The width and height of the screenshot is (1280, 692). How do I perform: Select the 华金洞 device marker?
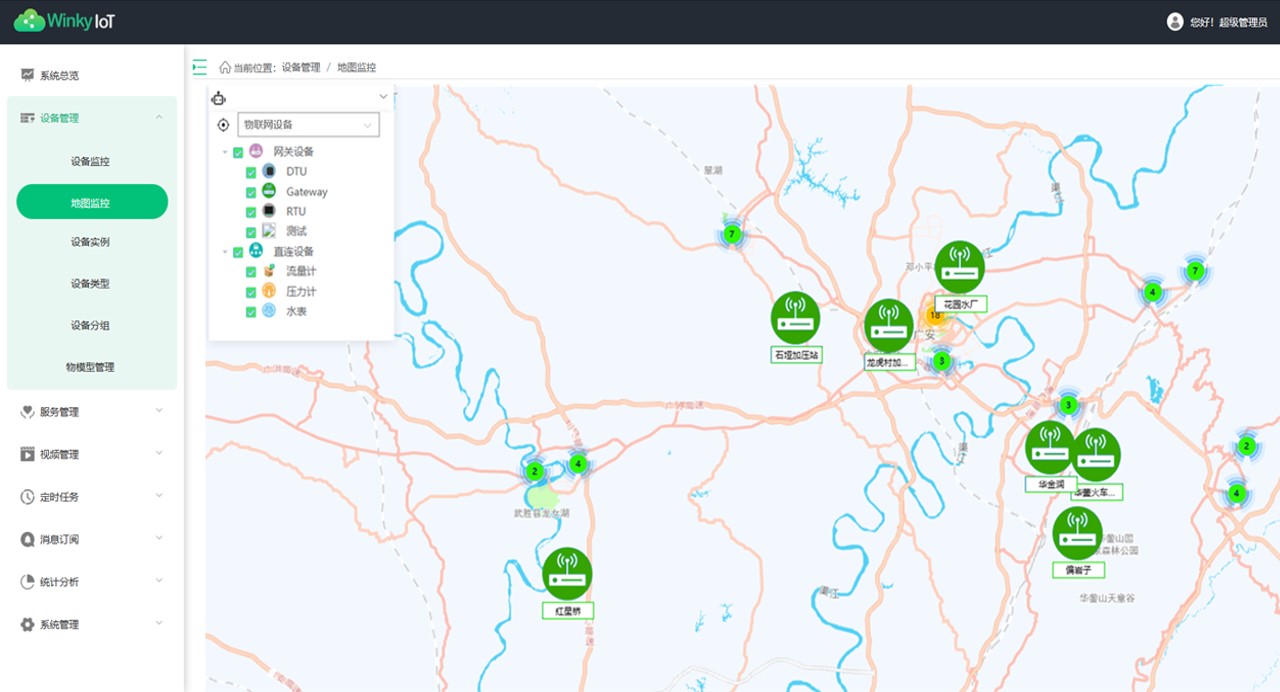coord(1050,447)
